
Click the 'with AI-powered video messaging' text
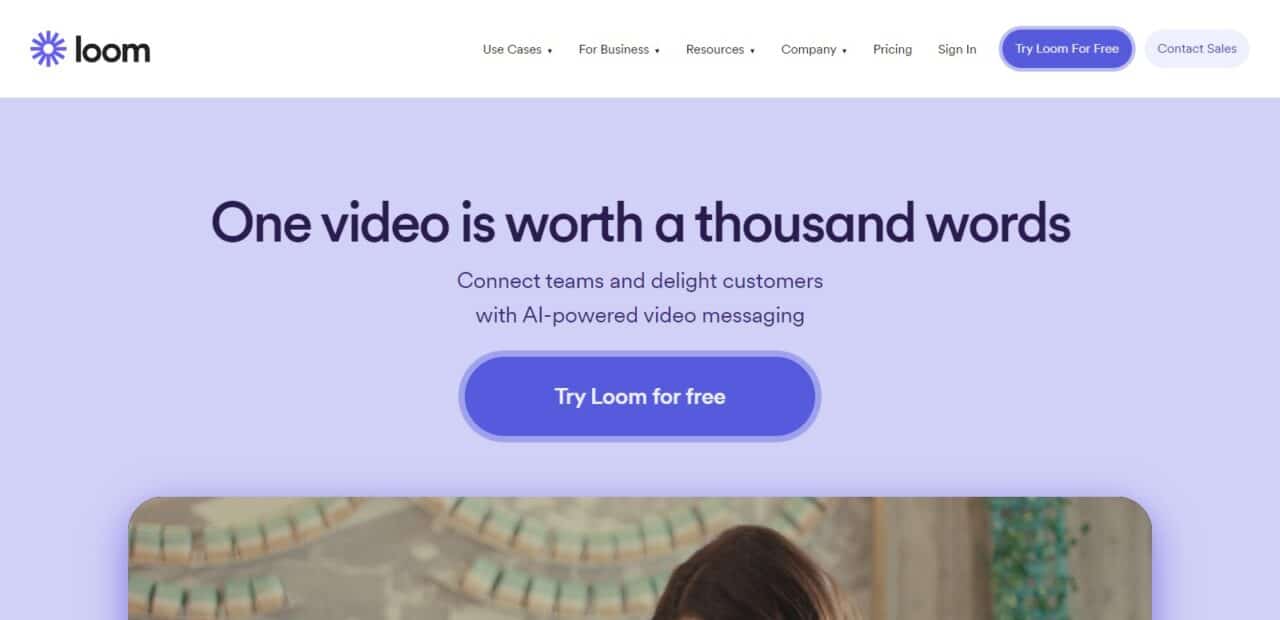click(x=640, y=316)
